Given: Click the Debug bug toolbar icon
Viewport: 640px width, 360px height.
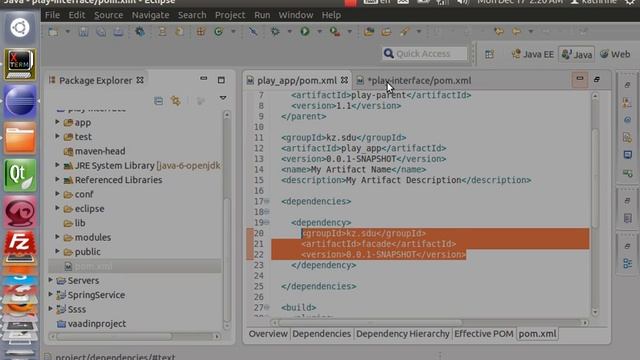Looking at the screenshot, I should (275, 32).
